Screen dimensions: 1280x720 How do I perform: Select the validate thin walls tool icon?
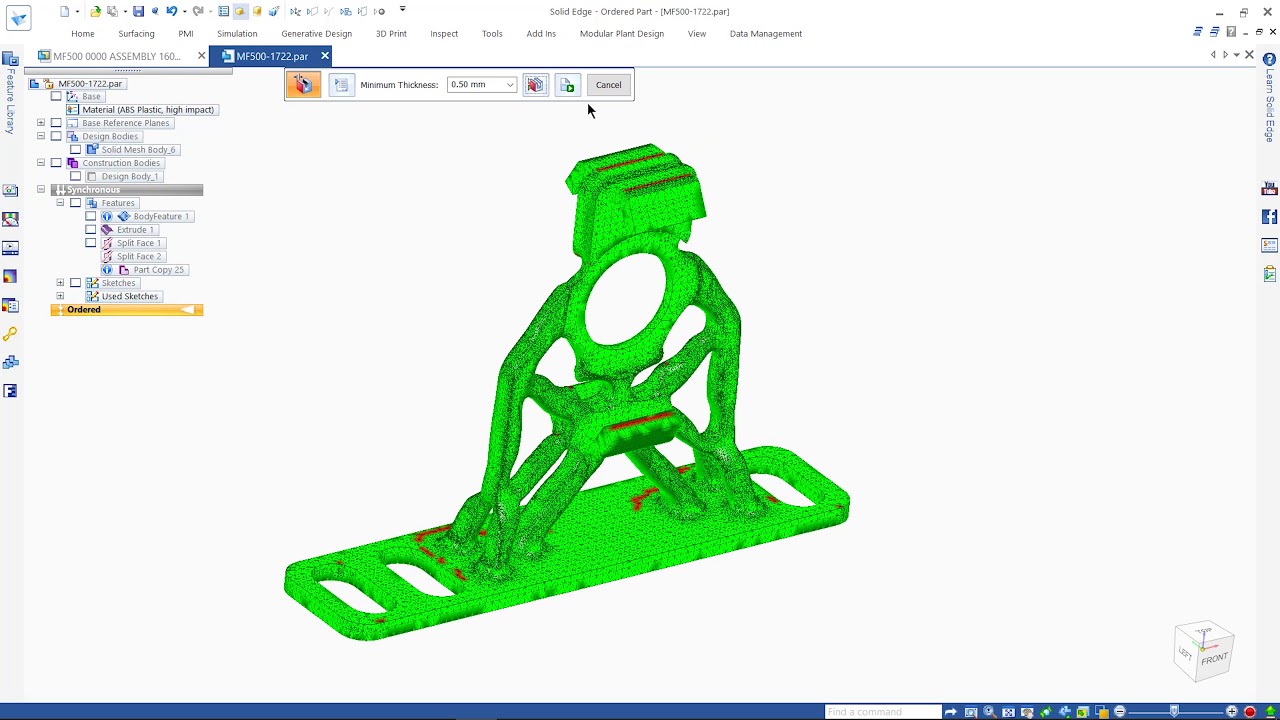click(x=304, y=84)
